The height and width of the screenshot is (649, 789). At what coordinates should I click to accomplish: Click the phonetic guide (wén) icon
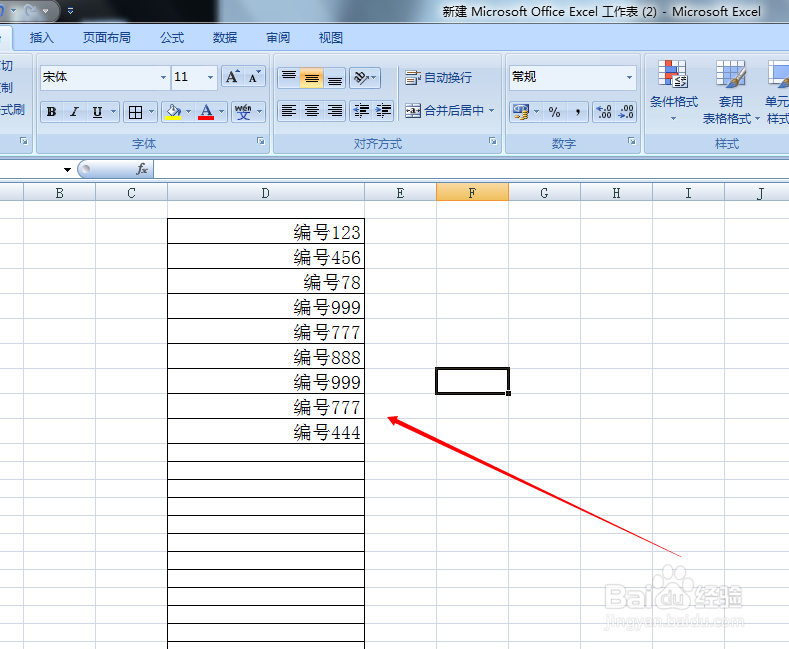coord(243,112)
